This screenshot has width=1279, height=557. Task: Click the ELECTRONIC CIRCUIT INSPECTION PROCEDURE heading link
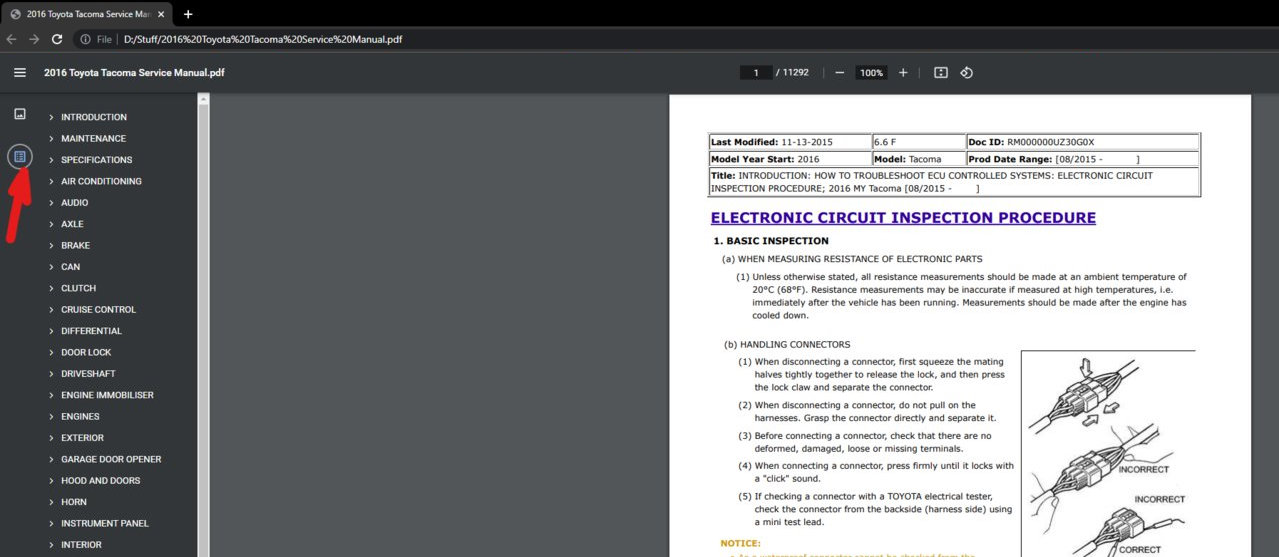point(903,218)
